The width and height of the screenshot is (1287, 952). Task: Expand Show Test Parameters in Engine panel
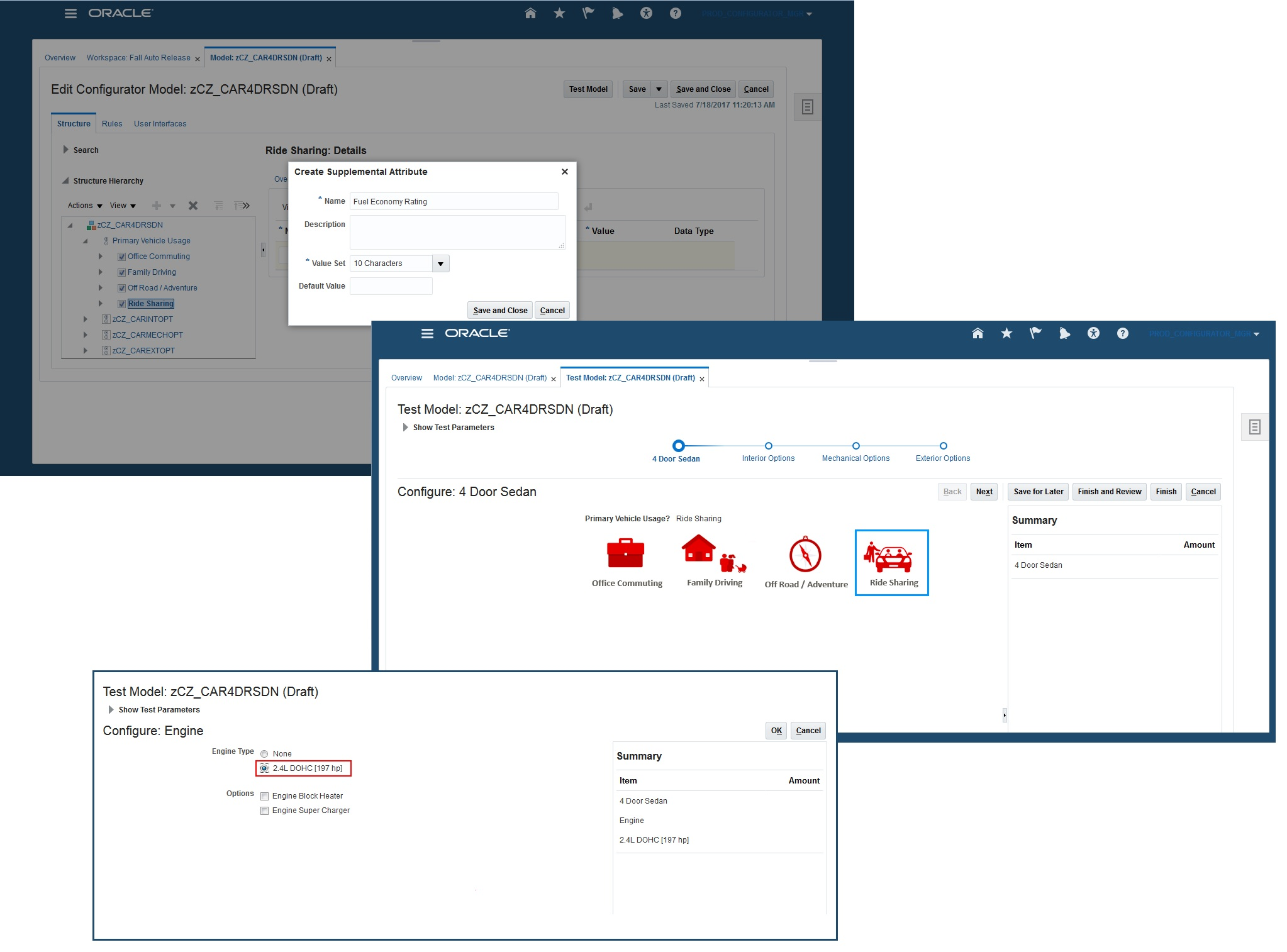pos(111,709)
